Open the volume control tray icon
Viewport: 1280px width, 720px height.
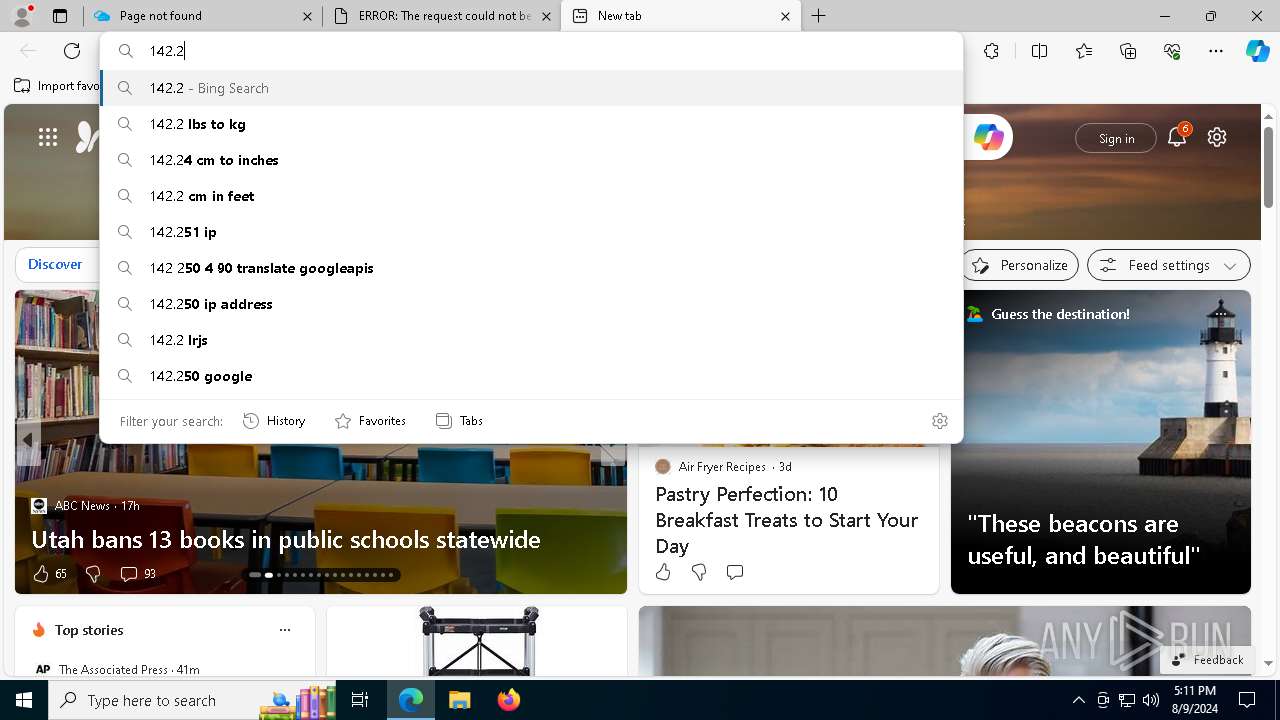point(1151,700)
